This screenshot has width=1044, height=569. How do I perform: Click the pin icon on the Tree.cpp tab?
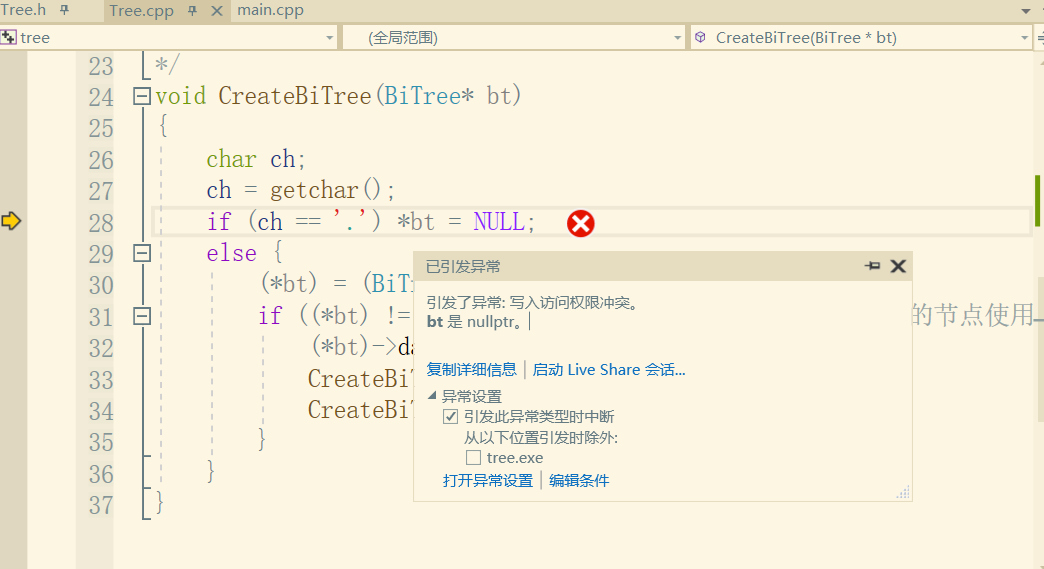click(x=192, y=11)
